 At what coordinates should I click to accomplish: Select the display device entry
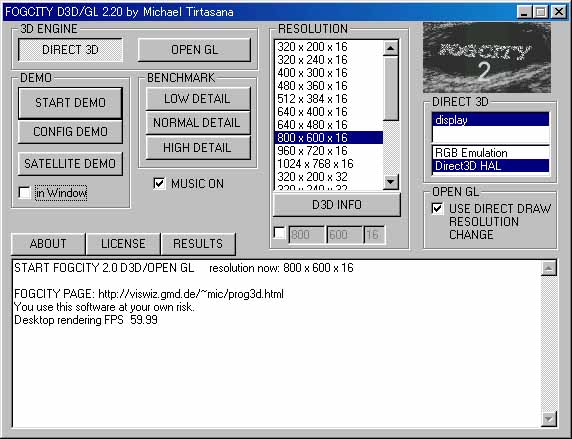click(491, 120)
